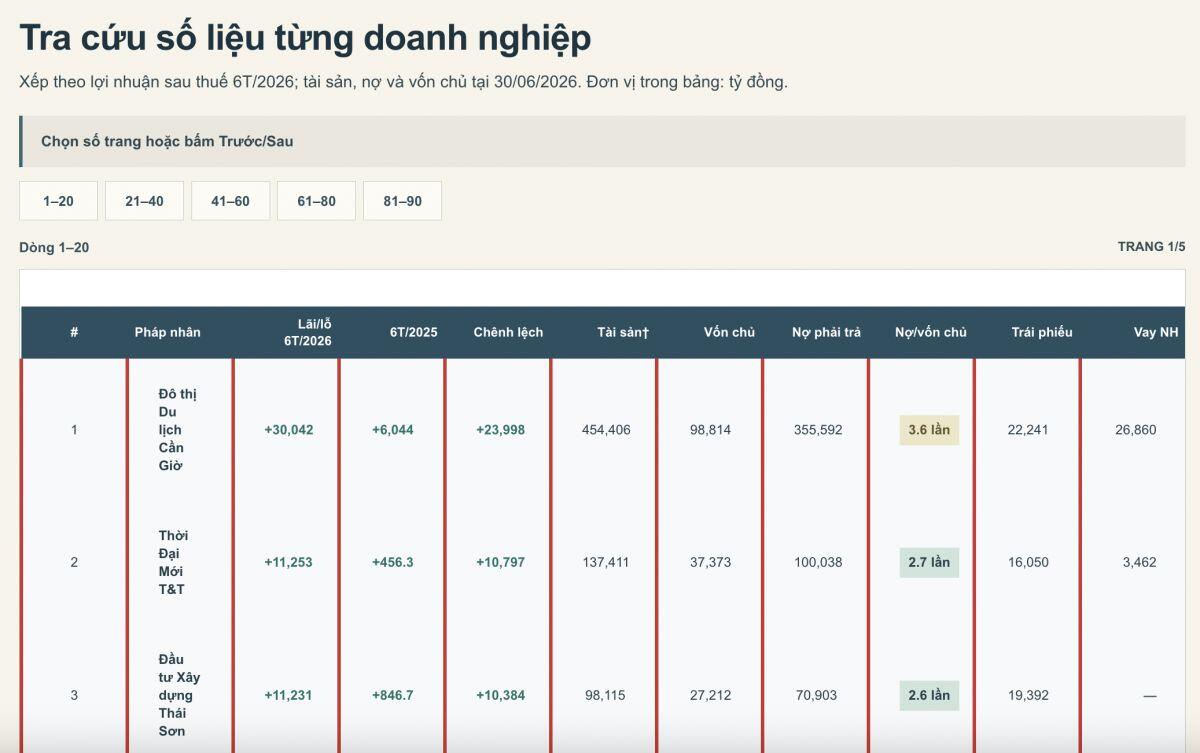Click the TRANG 1/5 page indicator

coord(1151,247)
